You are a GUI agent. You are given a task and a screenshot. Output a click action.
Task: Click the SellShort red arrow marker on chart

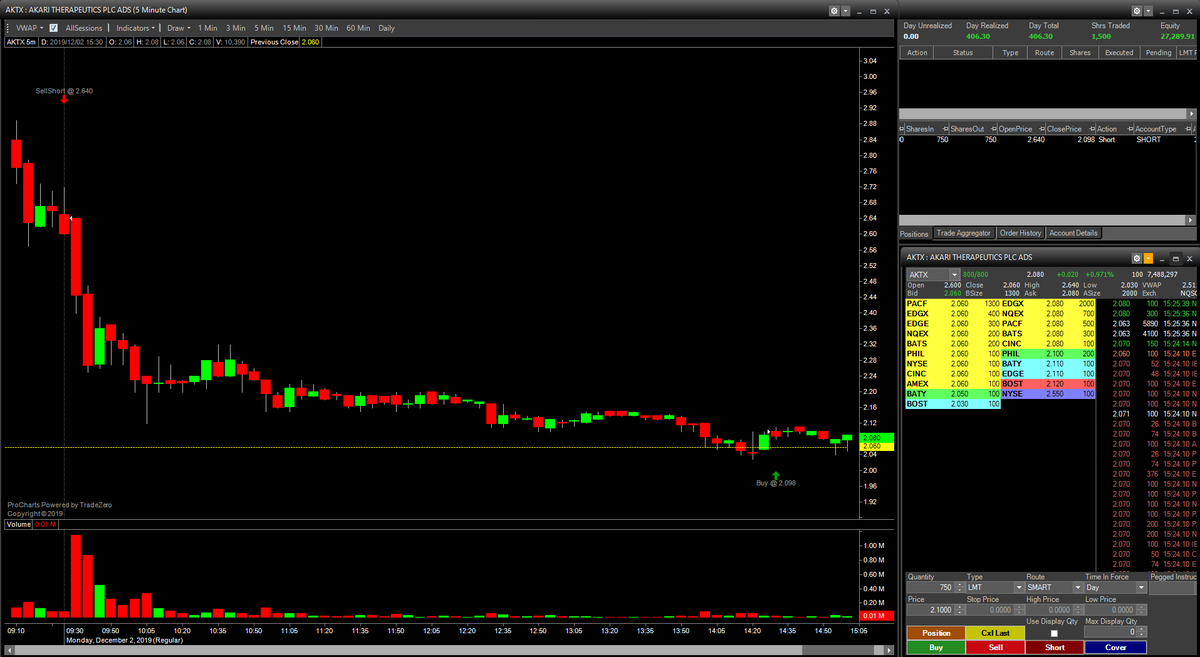[64, 99]
